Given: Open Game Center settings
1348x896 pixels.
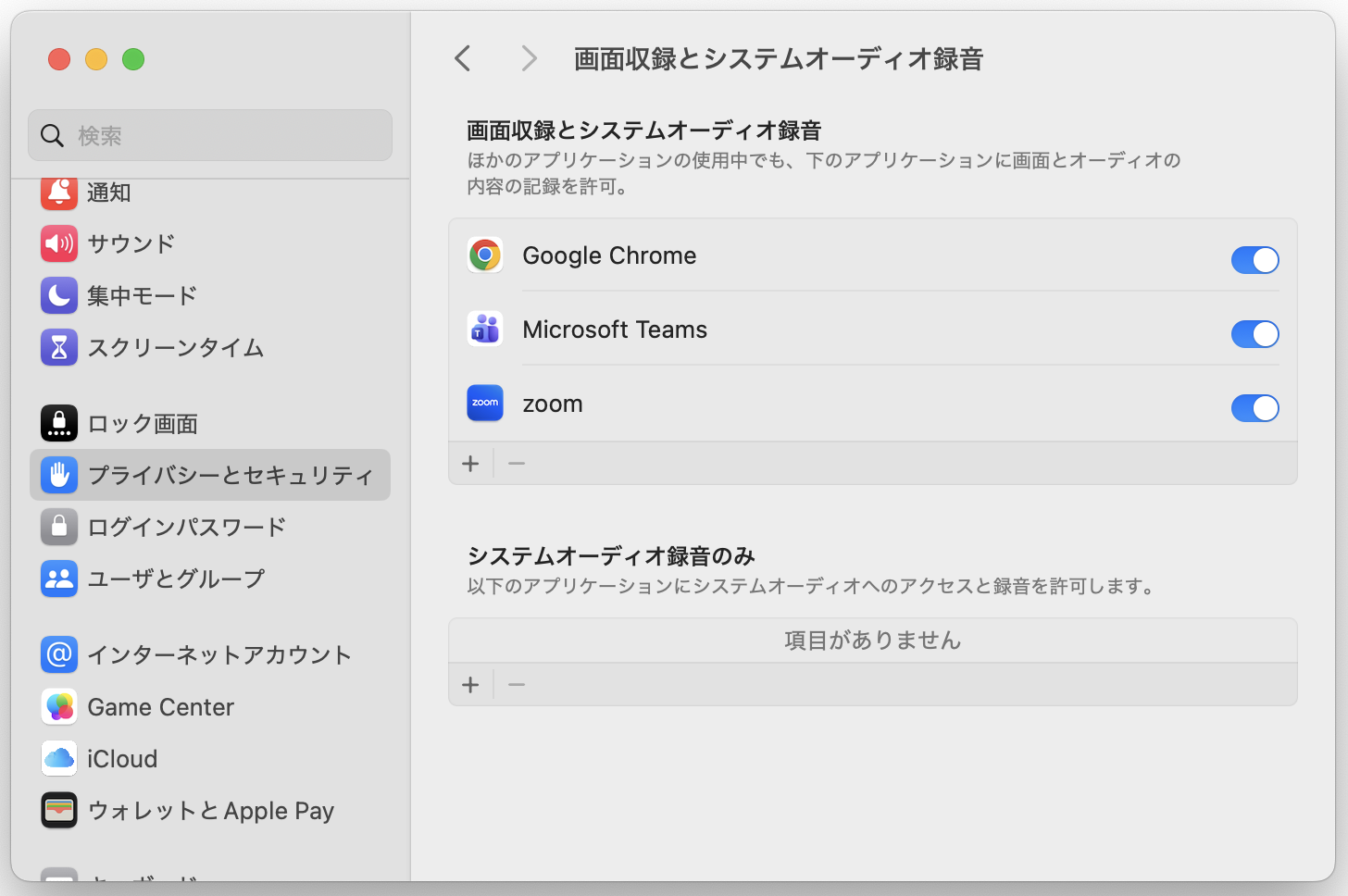Looking at the screenshot, I should [210, 706].
